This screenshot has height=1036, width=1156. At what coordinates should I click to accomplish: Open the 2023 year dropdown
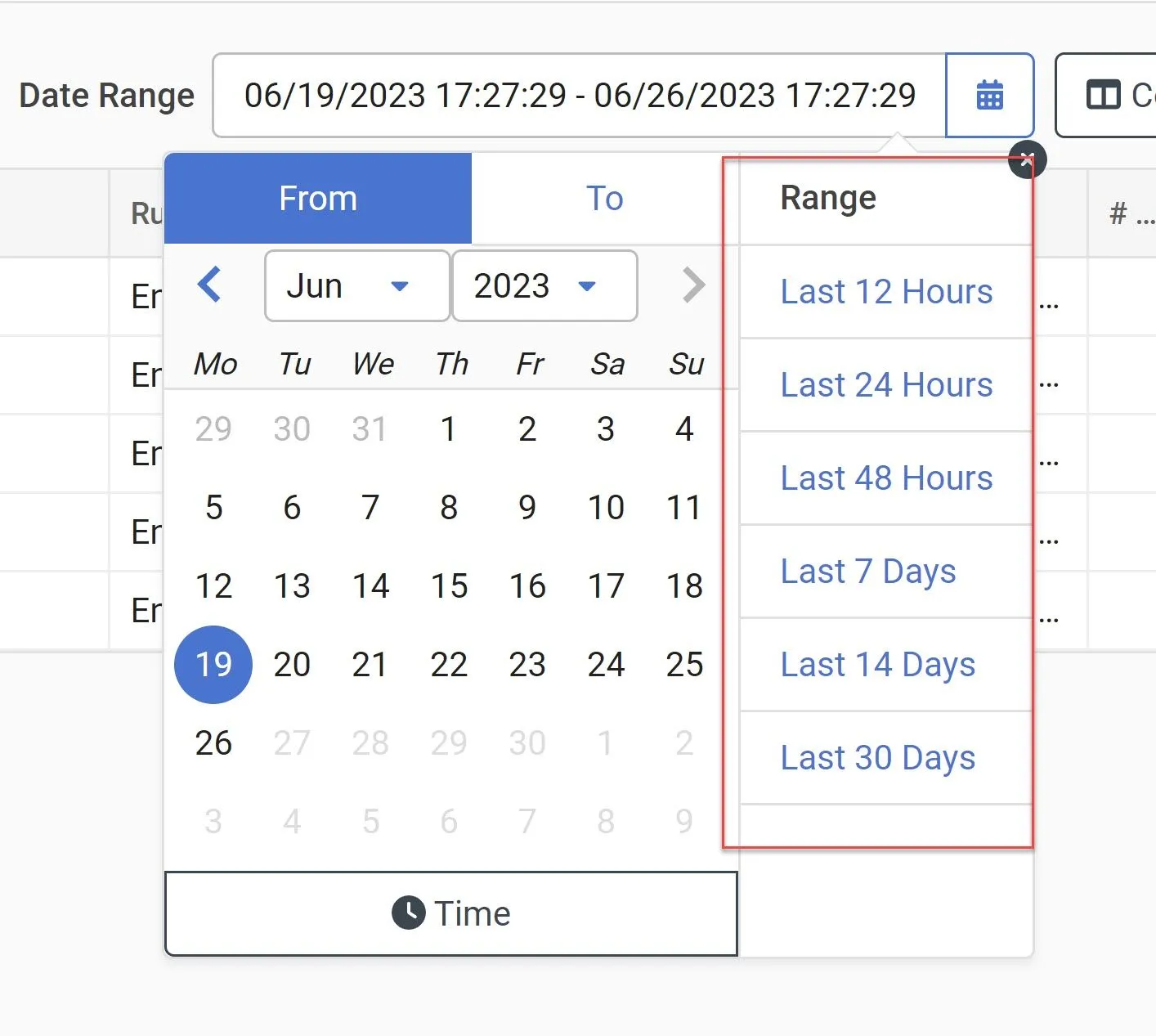click(544, 286)
